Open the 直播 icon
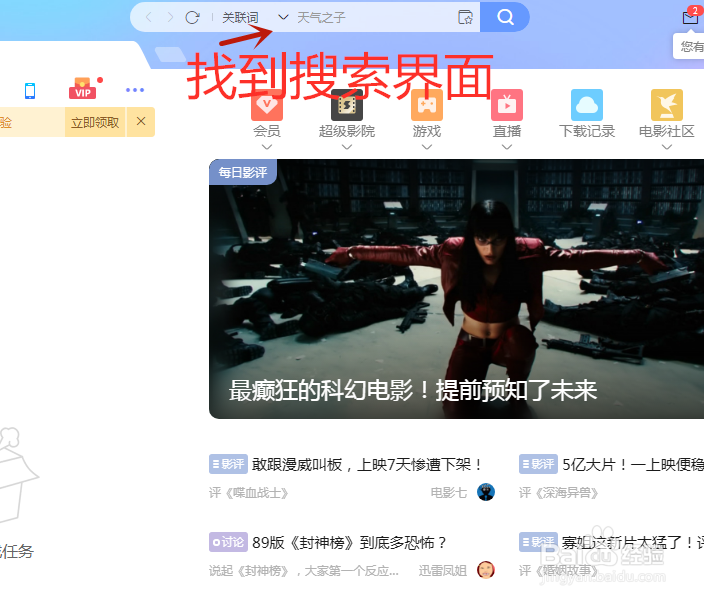Image resolution: width=704 pixels, height=601 pixels. click(x=507, y=105)
